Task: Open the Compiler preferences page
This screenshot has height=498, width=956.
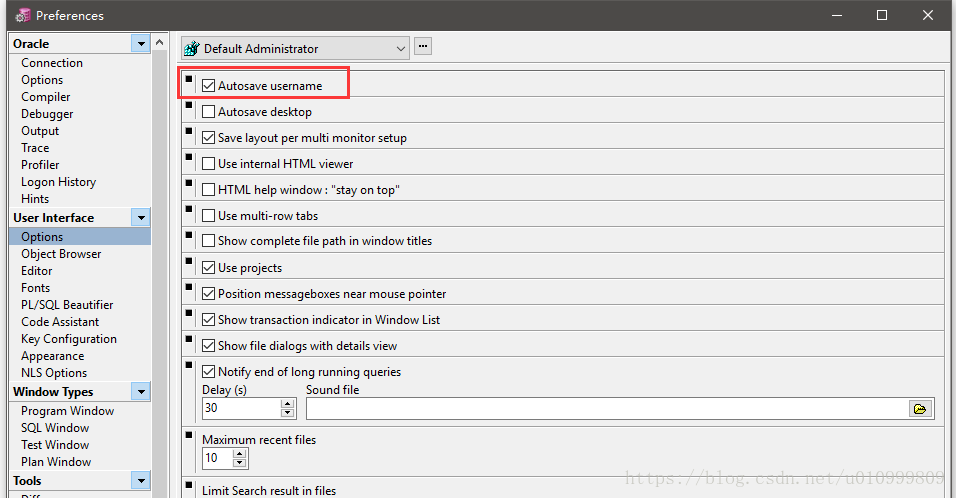Action: (x=46, y=97)
